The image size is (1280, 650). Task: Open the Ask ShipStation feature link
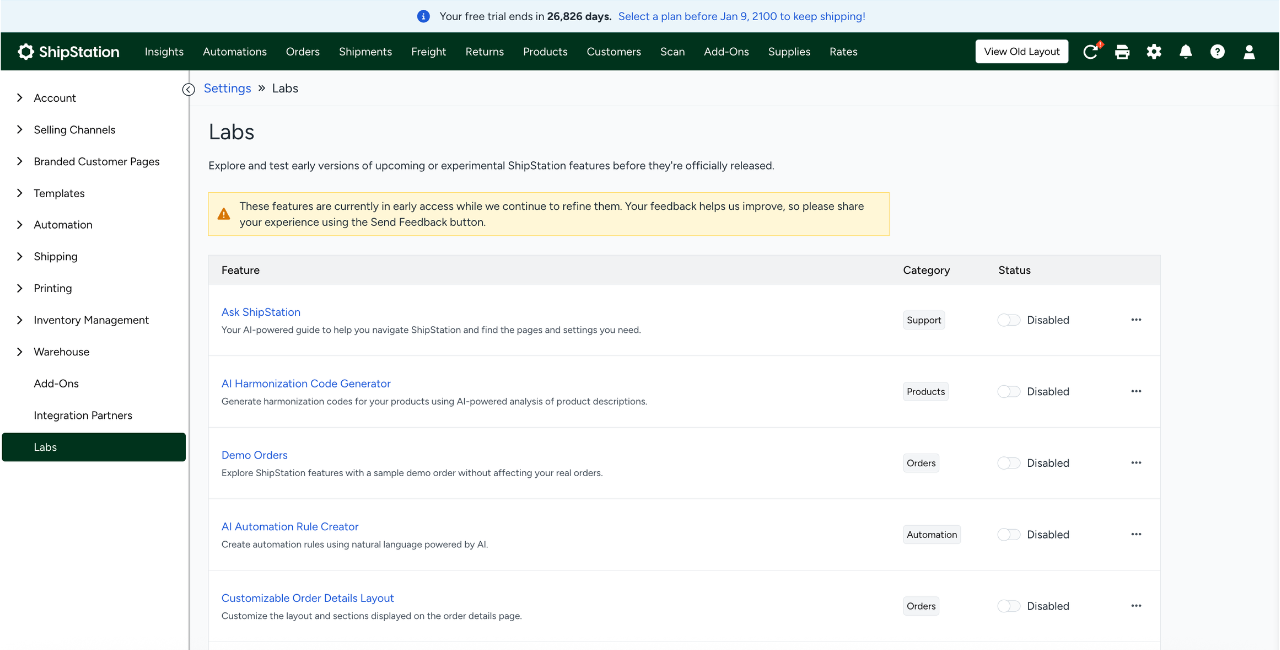[x=261, y=312]
